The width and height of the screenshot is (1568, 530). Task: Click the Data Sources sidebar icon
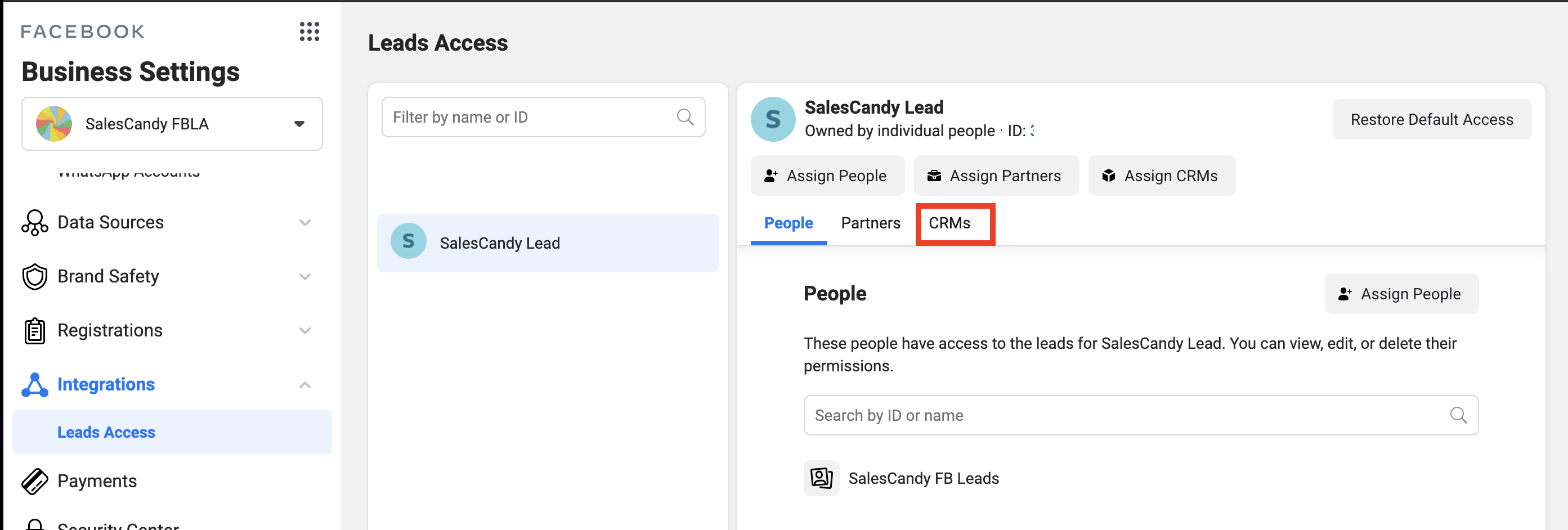(x=35, y=223)
